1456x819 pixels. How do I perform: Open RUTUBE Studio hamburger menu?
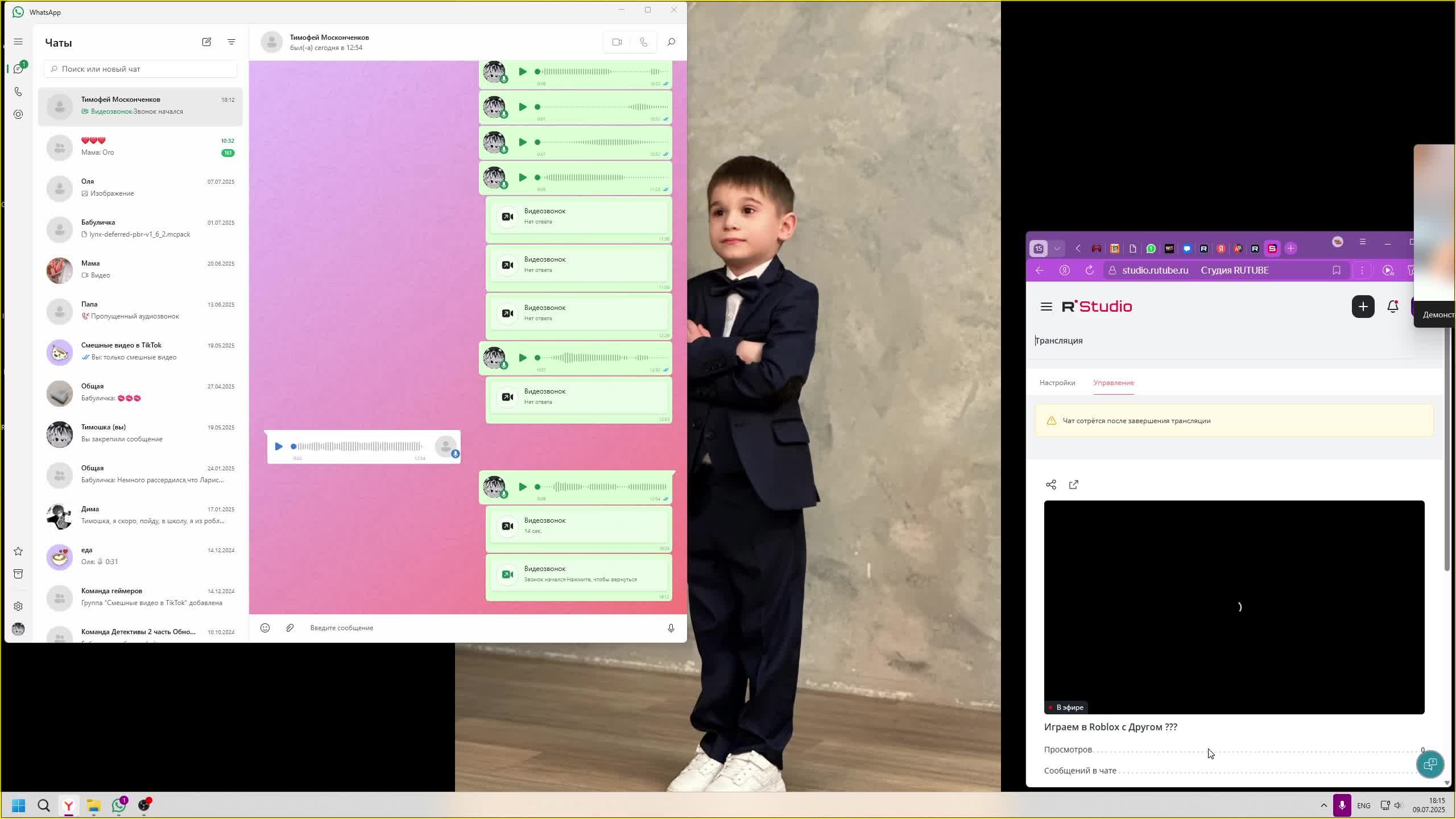(x=1046, y=307)
